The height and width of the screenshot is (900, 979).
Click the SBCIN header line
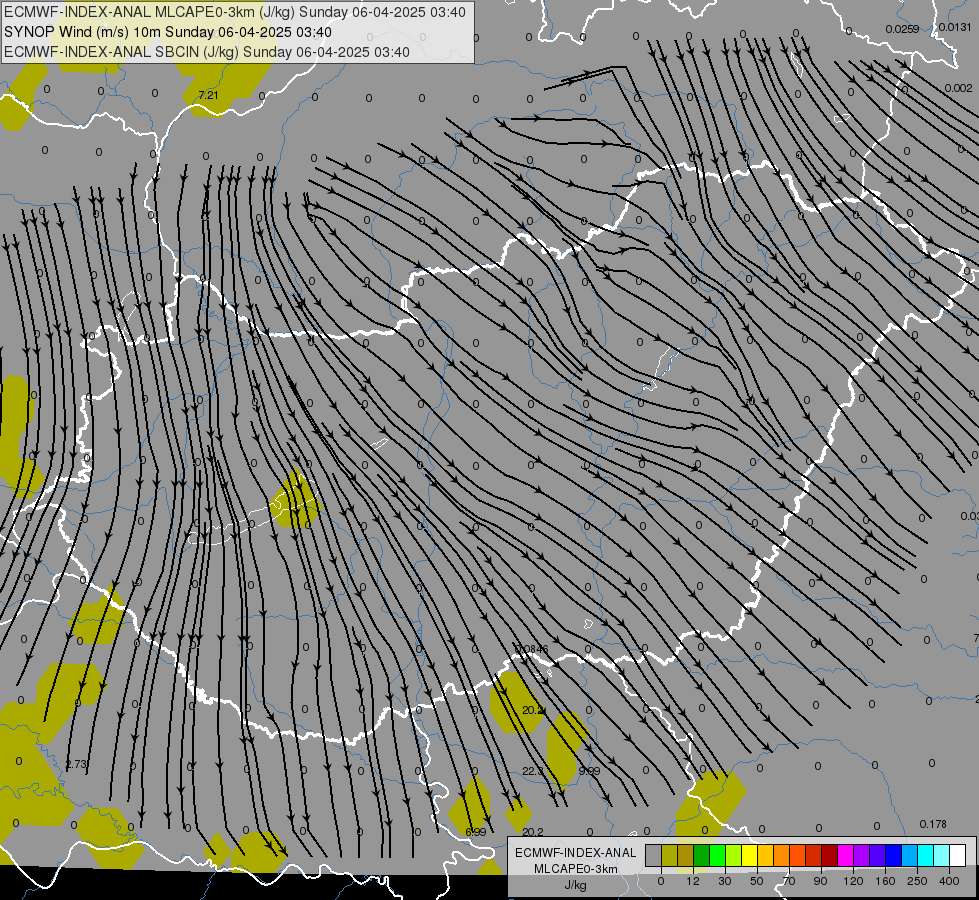(207, 52)
